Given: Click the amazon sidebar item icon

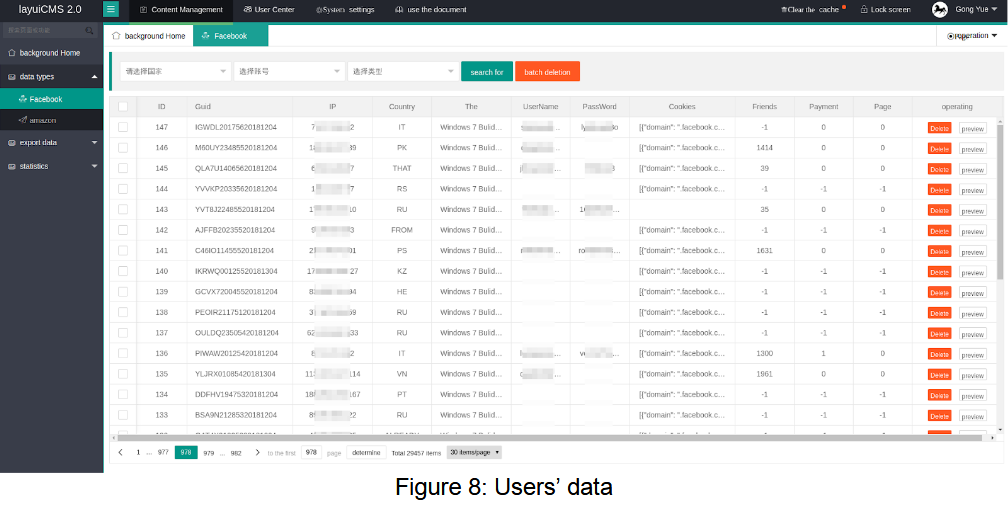Looking at the screenshot, I should (22, 120).
